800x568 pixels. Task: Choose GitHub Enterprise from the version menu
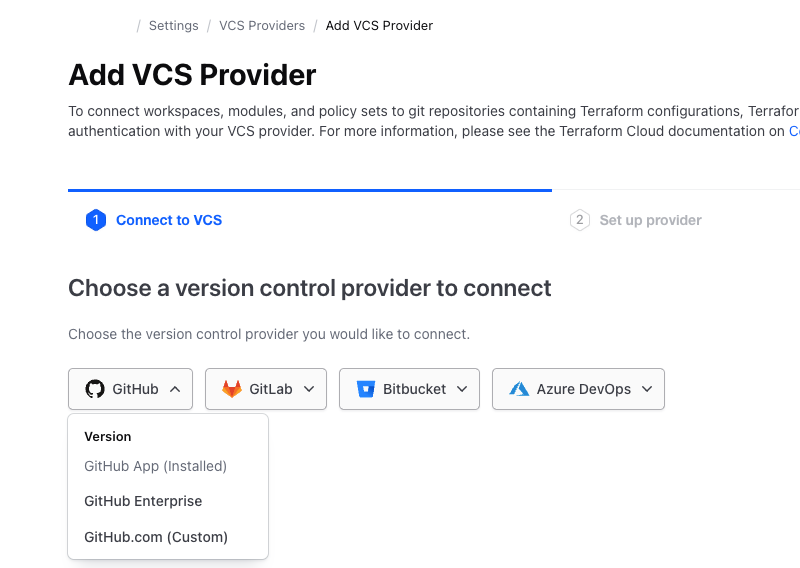click(143, 501)
